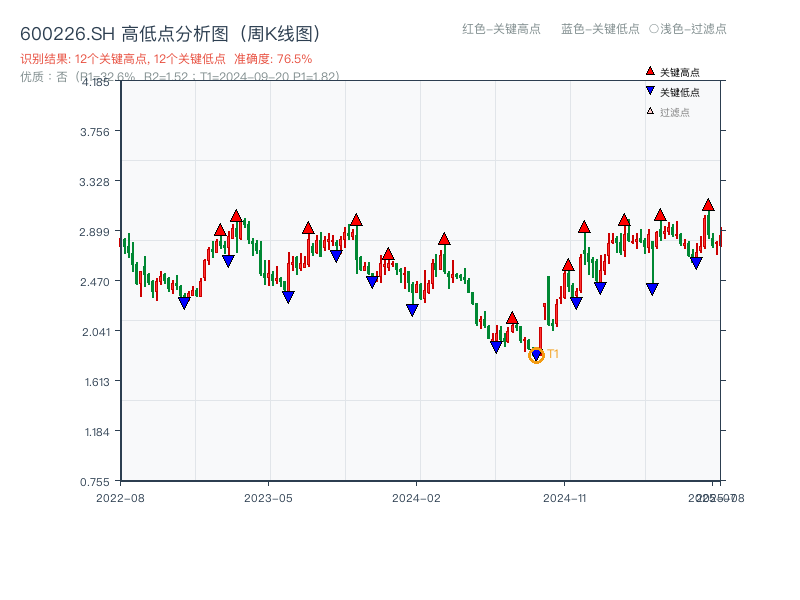
Task: Click the 3.328 y-axis label
Action: tap(95, 182)
